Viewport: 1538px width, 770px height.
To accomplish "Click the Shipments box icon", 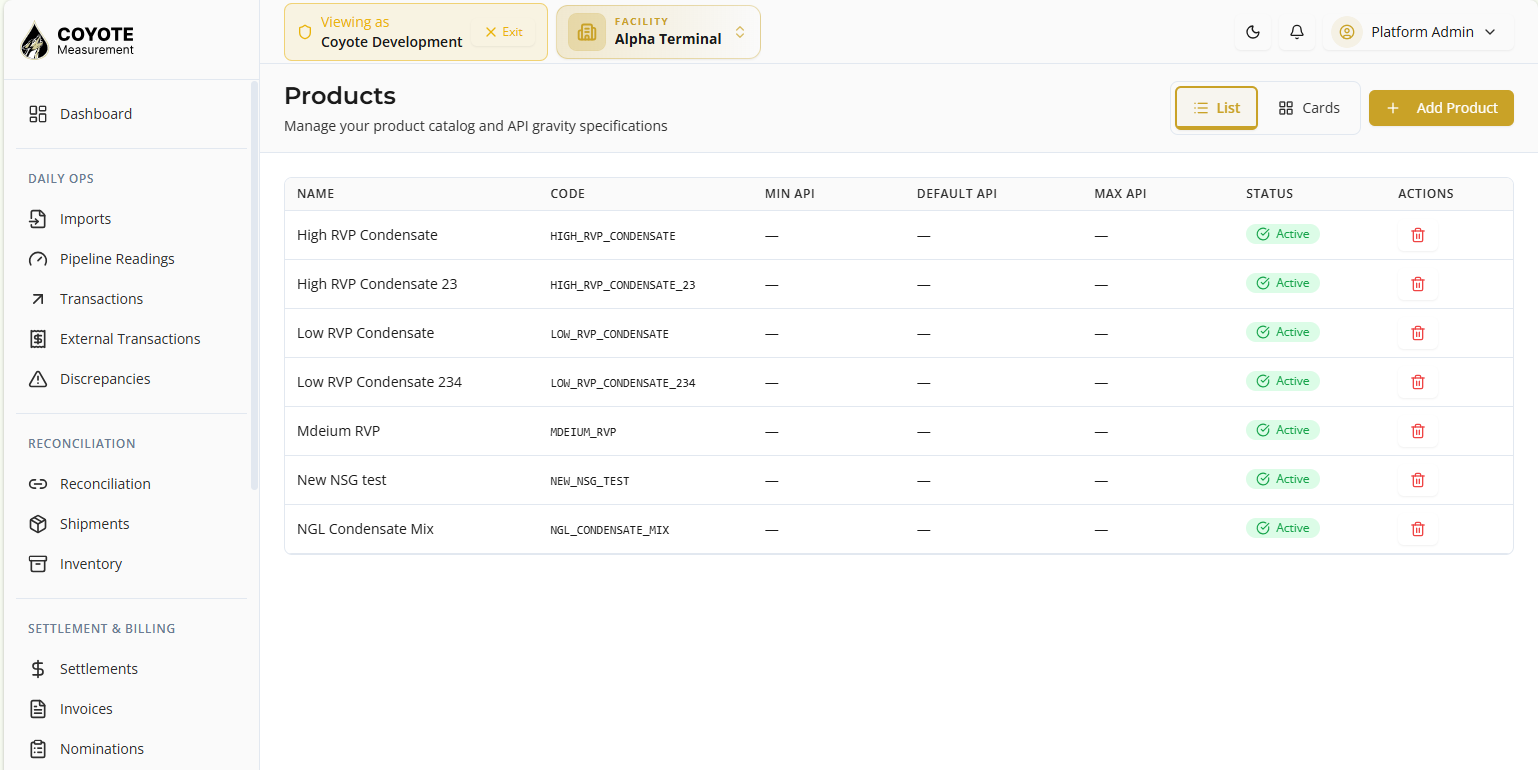I will click(x=38, y=524).
